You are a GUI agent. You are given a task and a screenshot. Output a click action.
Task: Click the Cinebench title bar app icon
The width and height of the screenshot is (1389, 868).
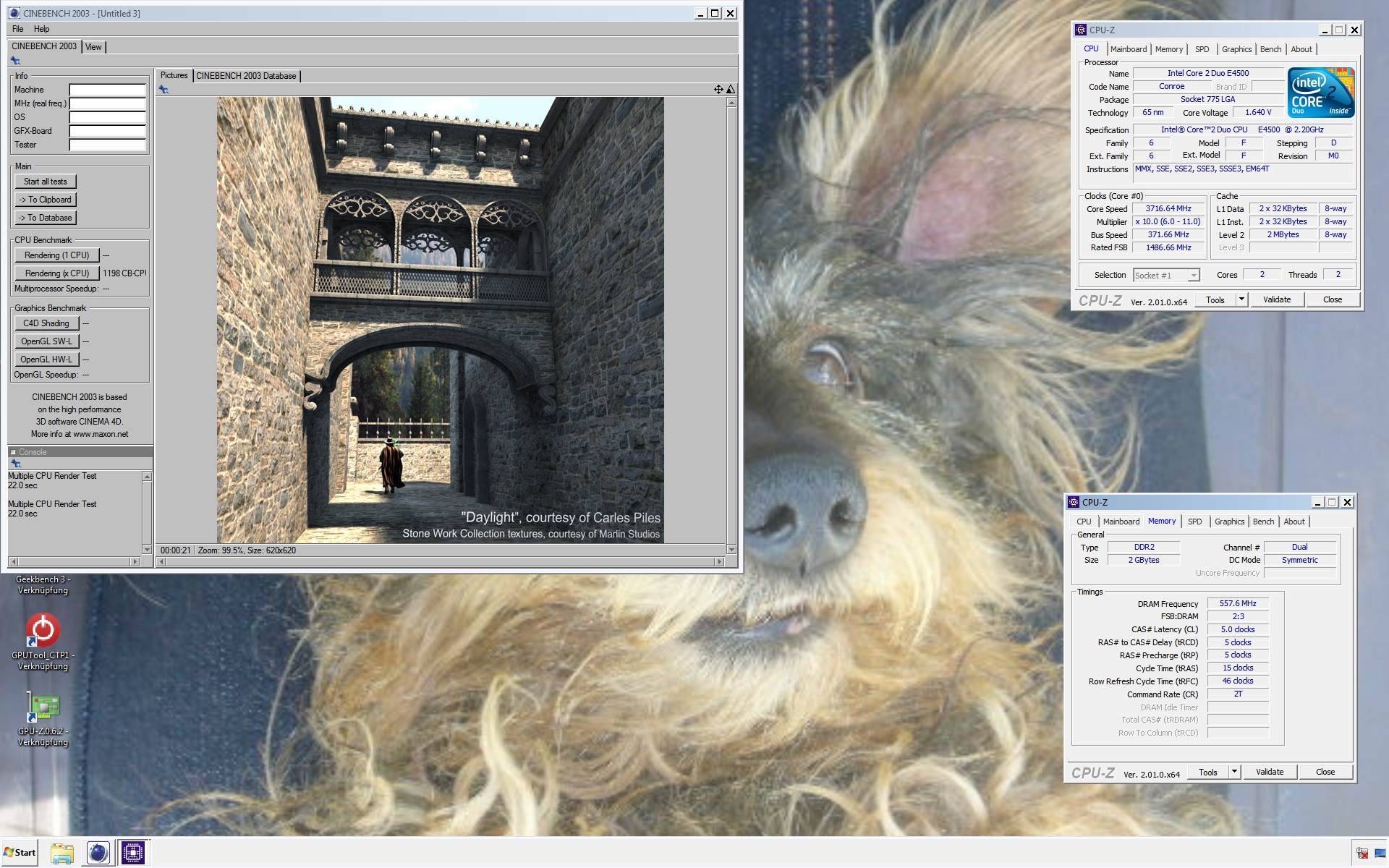pyautogui.click(x=14, y=13)
